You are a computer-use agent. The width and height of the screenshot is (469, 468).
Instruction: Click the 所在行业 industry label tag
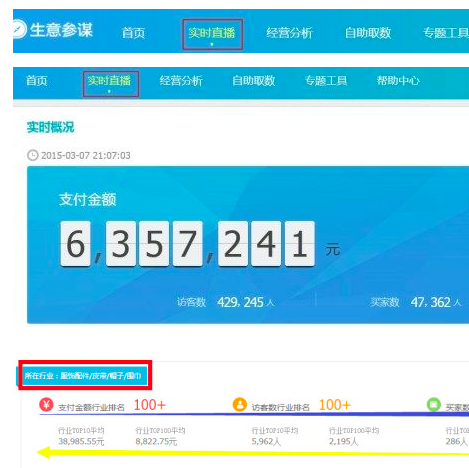point(83,376)
